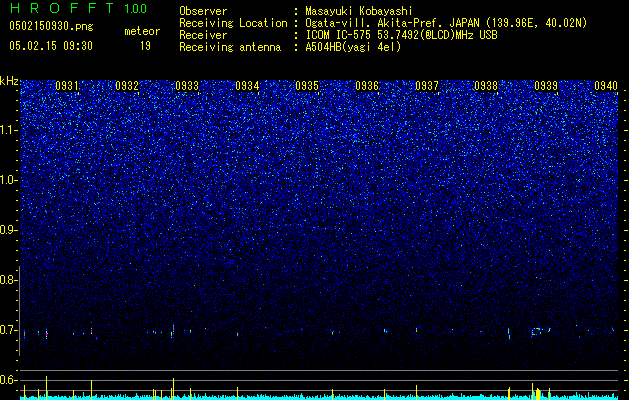Click the 0932 time axis marker
This screenshot has height=400, width=629.
click(127, 86)
